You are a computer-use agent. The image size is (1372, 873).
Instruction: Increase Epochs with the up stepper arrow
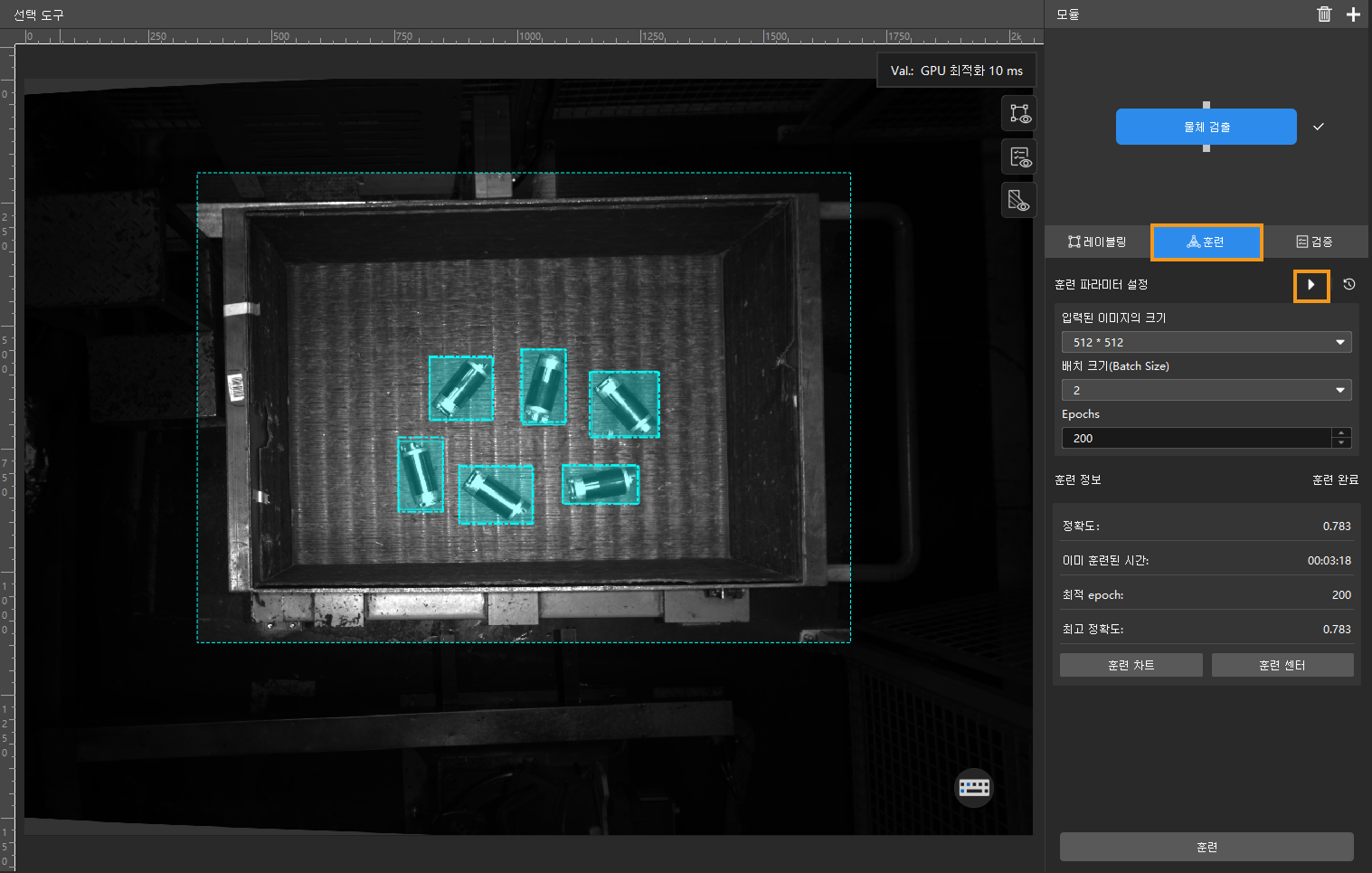tap(1341, 433)
